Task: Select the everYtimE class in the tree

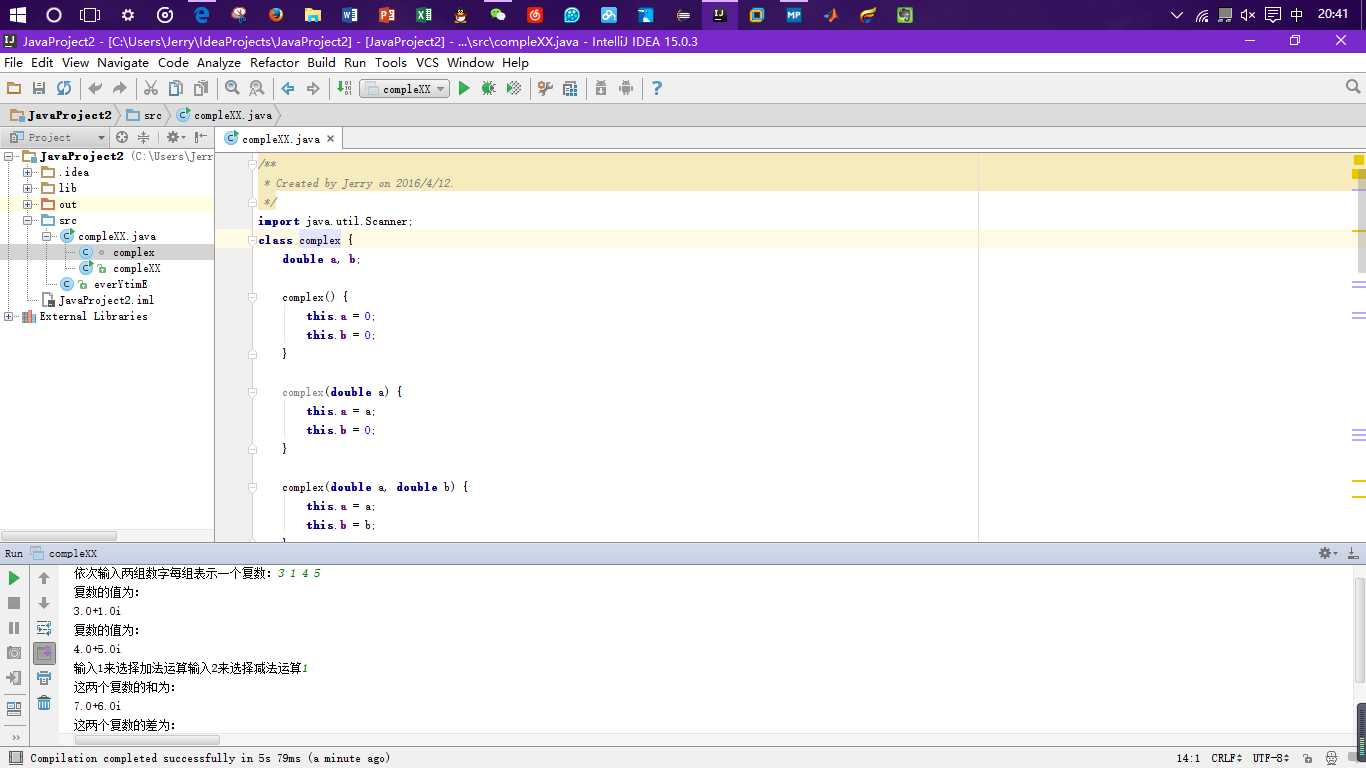Action: click(120, 284)
